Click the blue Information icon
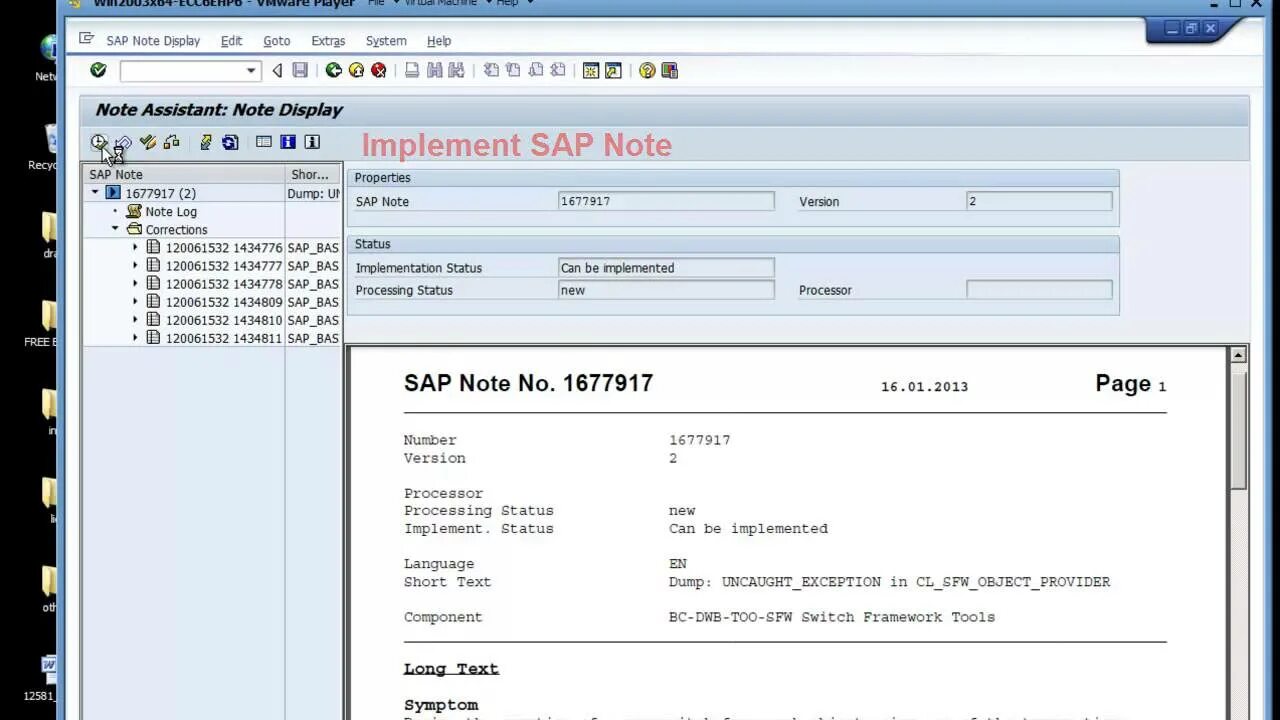The image size is (1280, 720). click(x=288, y=142)
